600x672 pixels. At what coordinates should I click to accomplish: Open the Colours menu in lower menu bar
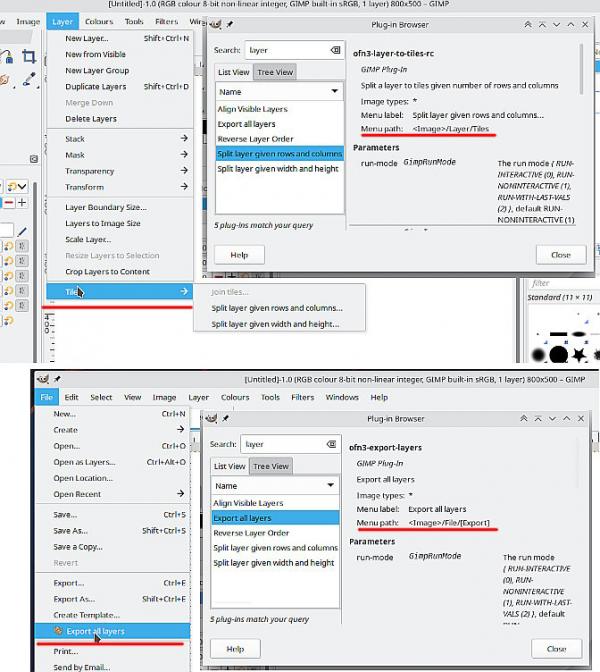235,397
